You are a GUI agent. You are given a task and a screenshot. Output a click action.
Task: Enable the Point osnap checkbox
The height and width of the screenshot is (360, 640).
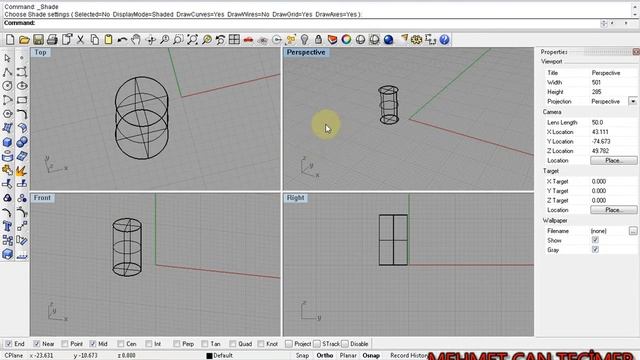[65, 344]
